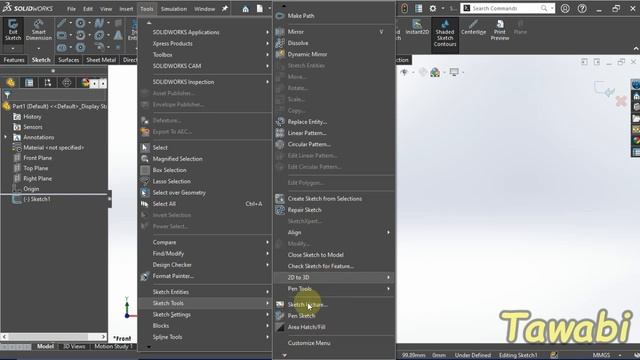Switch to the Features tab
Viewport: 640px width, 360px height.
[14, 60]
